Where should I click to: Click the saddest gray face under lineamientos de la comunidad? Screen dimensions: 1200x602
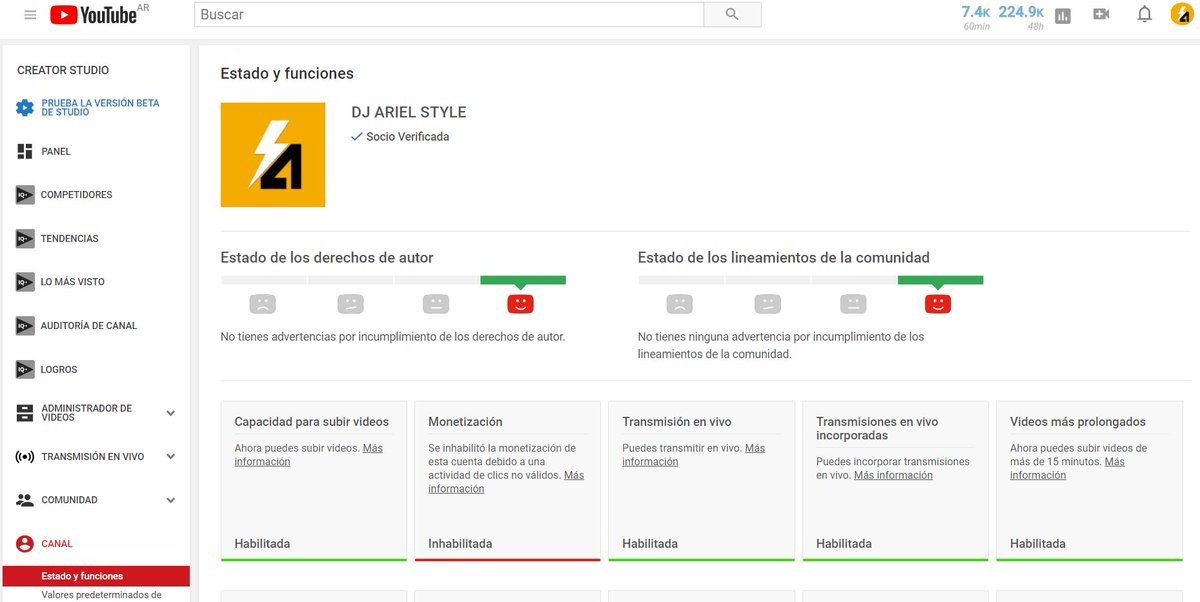coord(680,303)
